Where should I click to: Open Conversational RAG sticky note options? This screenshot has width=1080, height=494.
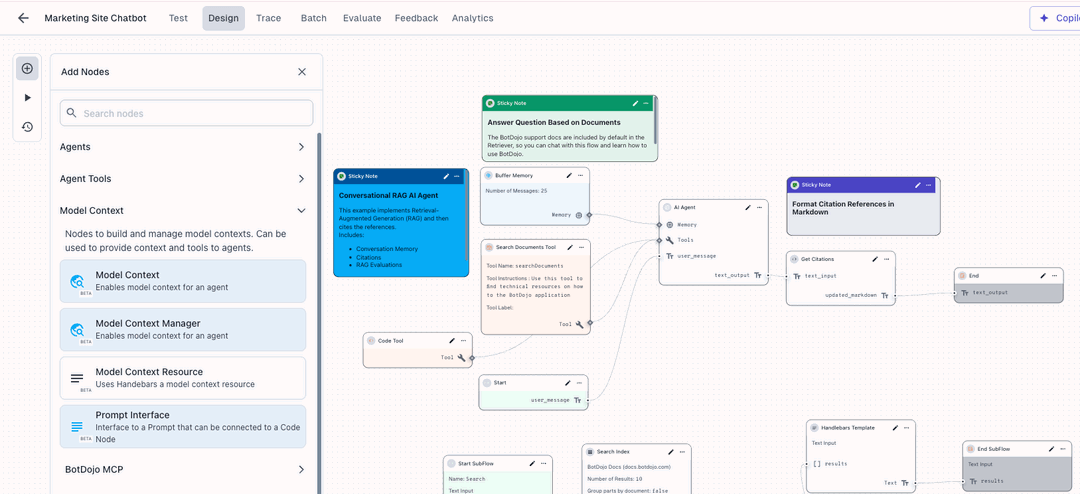[457, 176]
